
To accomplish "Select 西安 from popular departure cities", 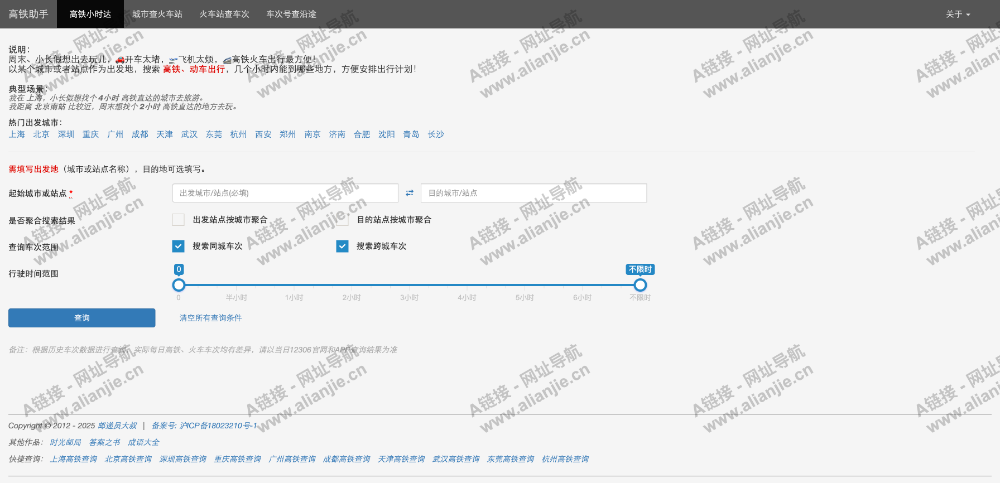I will pyautogui.click(x=263, y=135).
